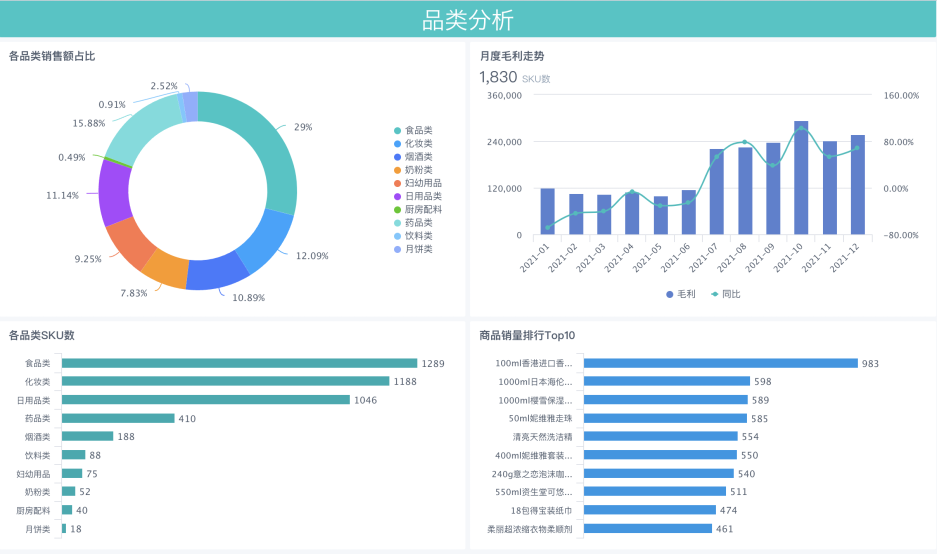
Task: Click the 厨房配料 legend marker
Action: (x=397, y=209)
